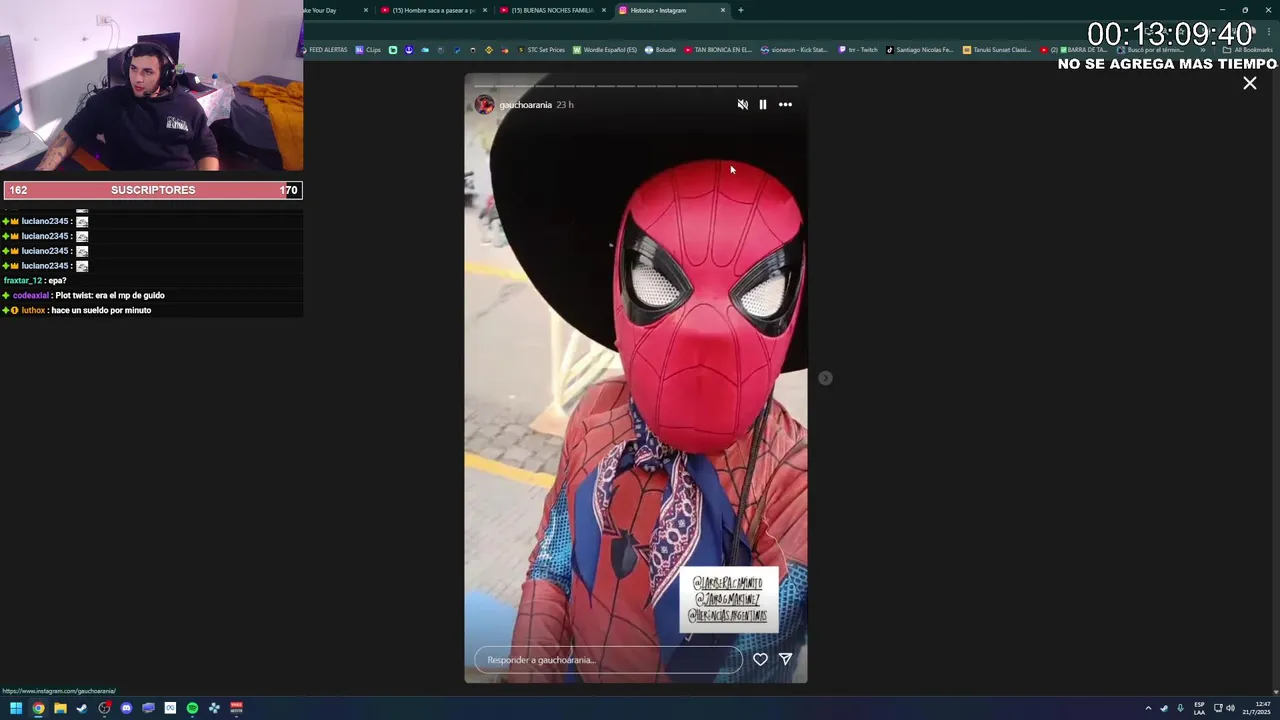Open a new browser tab

741,10
